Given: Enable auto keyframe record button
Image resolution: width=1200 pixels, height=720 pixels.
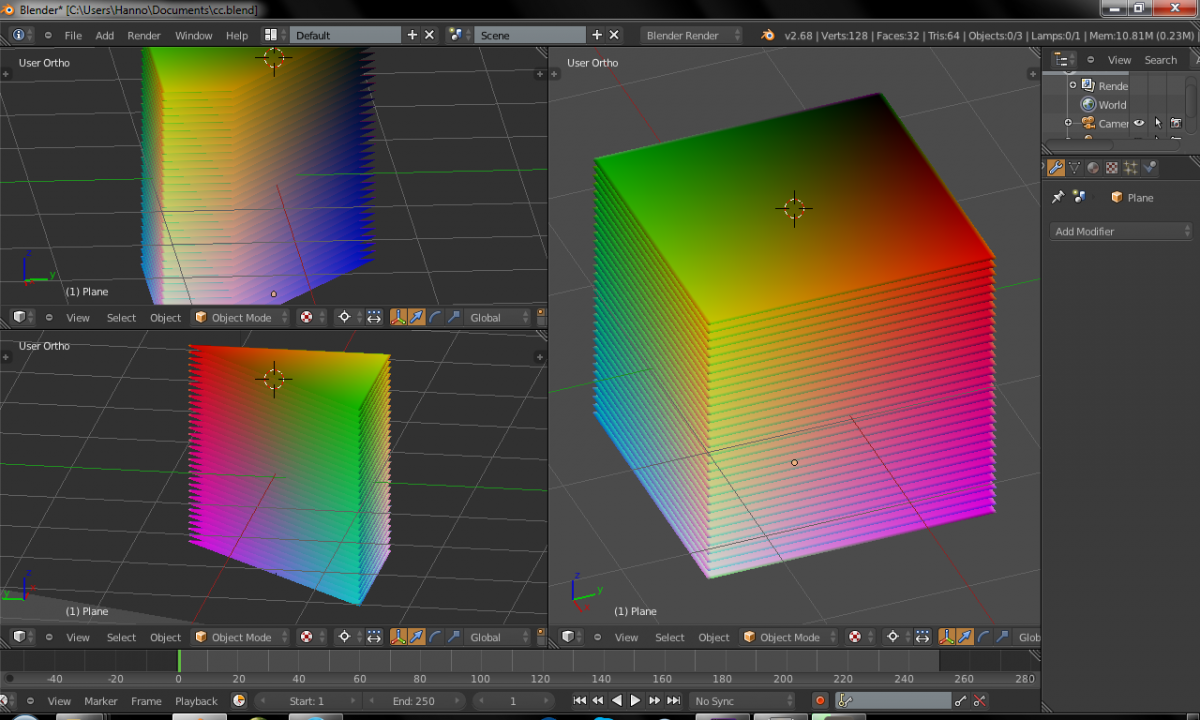Looking at the screenshot, I should pyautogui.click(x=820, y=701).
